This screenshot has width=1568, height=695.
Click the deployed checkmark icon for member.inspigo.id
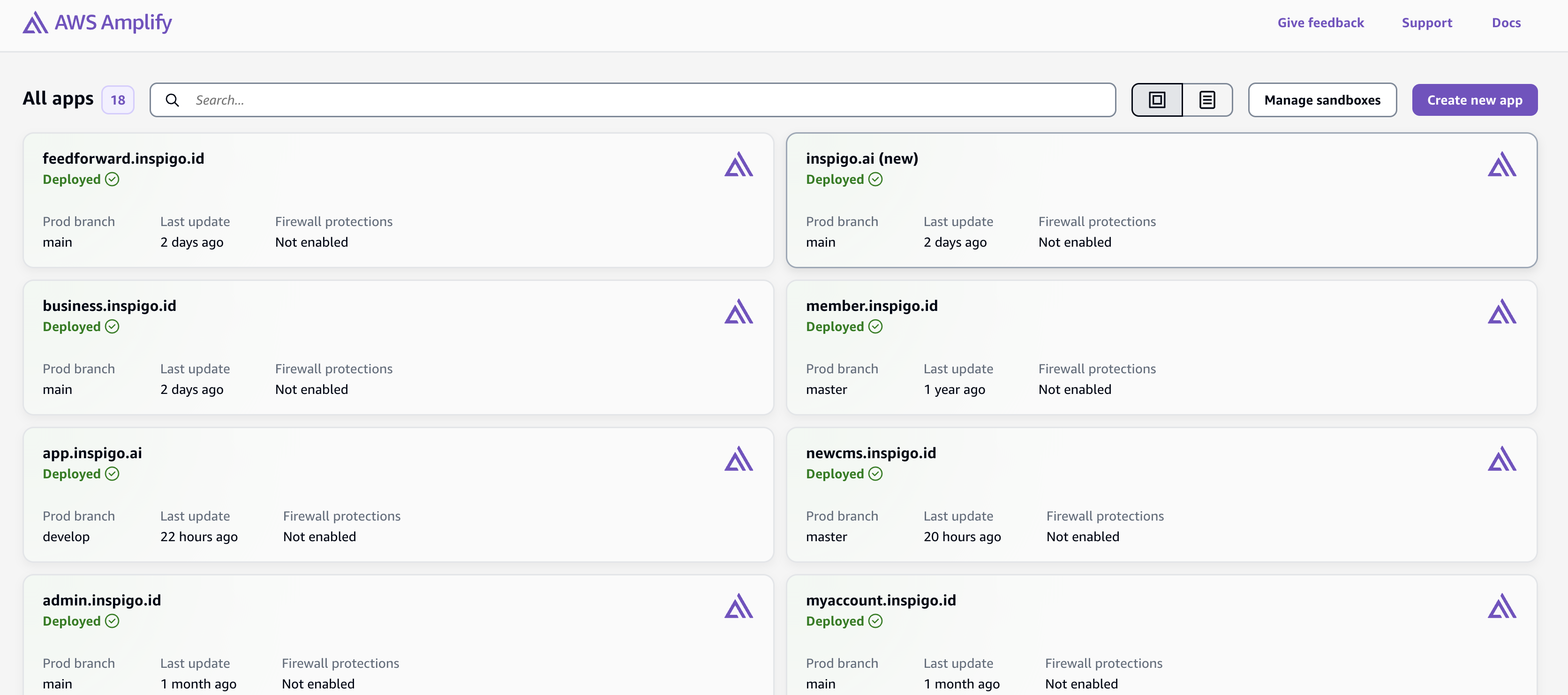pos(875,327)
